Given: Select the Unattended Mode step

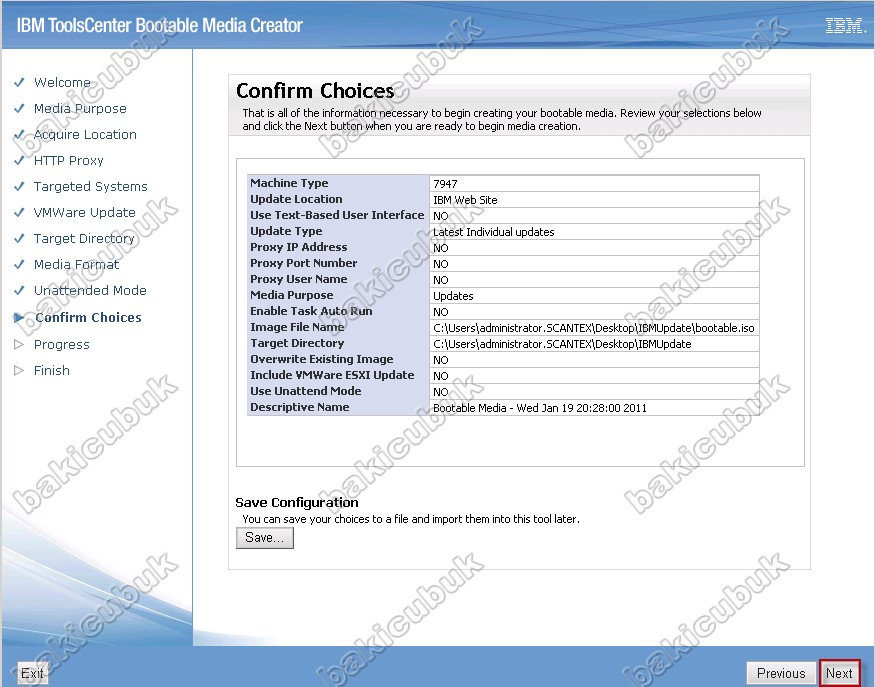Looking at the screenshot, I should coord(90,290).
